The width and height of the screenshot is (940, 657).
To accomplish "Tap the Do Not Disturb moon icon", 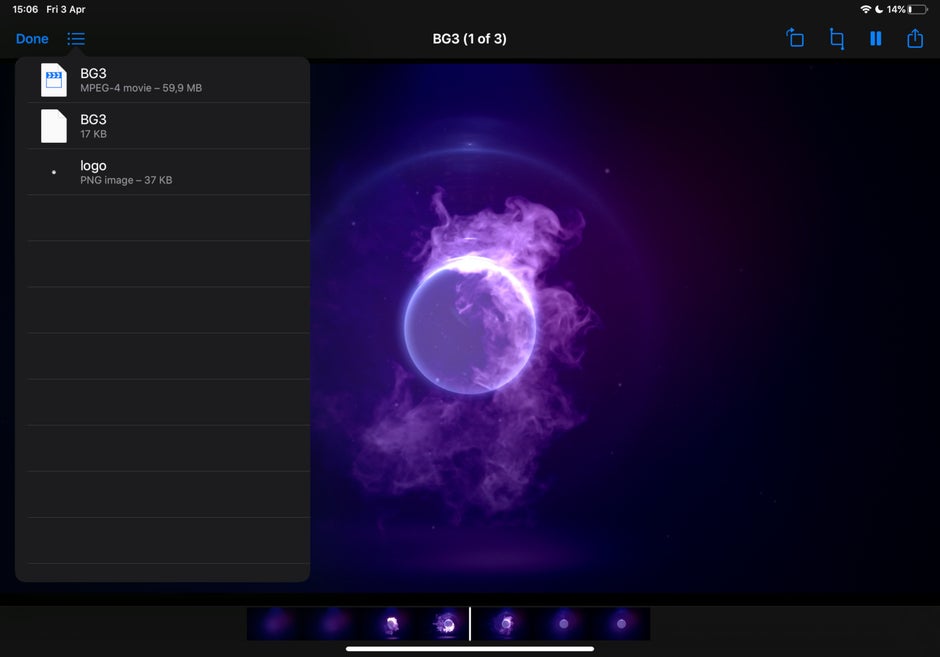I will pos(879,9).
